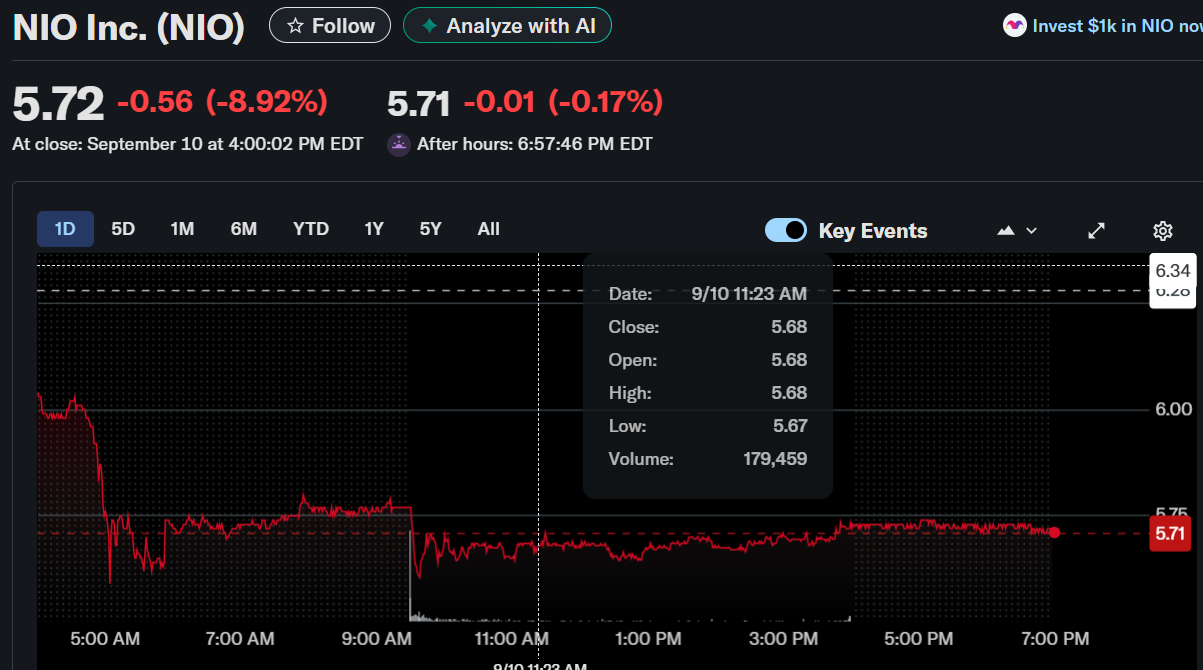Click the 6.00 price axis label
Viewport: 1203px width, 670px height.
click(x=1174, y=409)
